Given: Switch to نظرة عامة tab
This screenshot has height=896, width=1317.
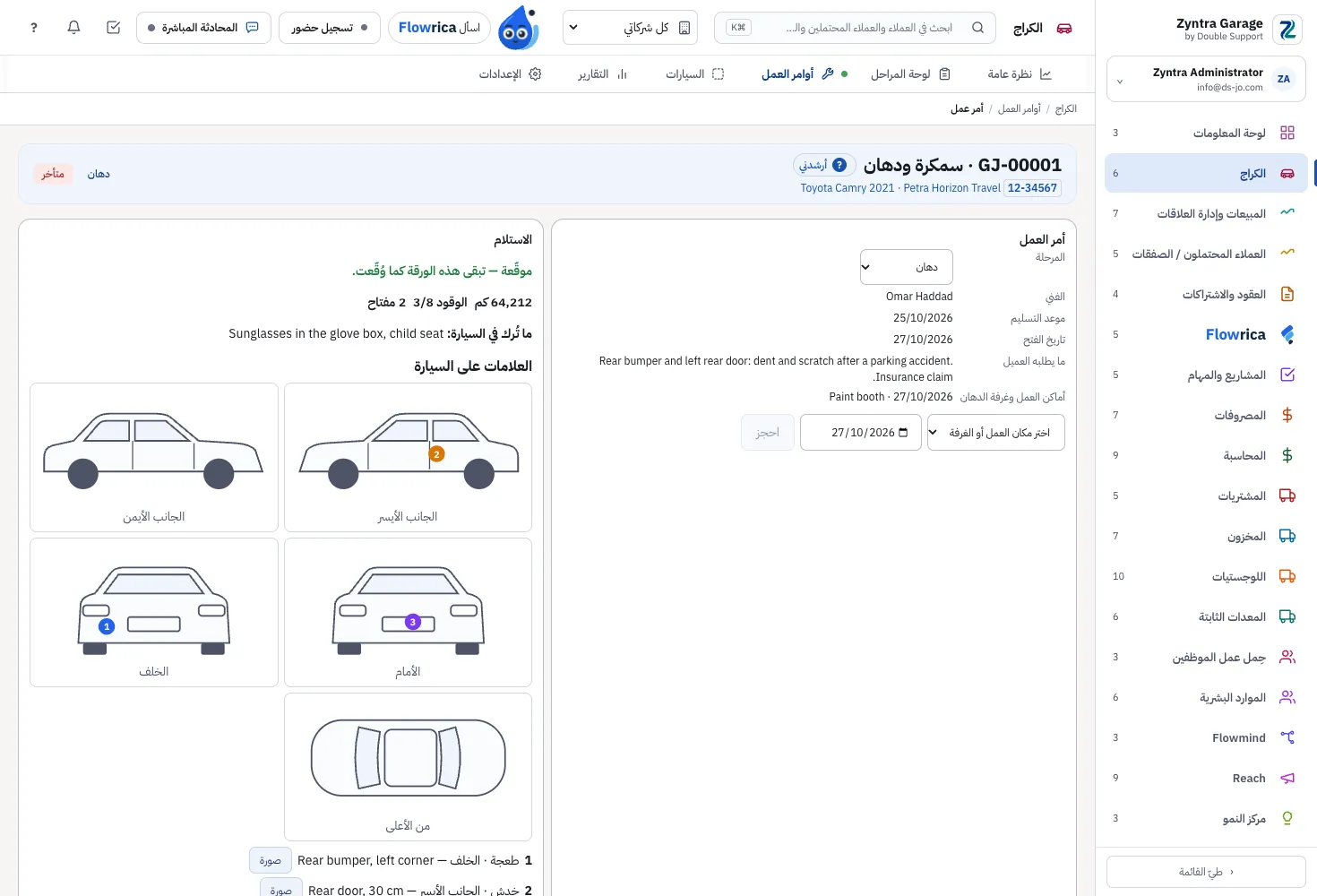Looking at the screenshot, I should pyautogui.click(x=1020, y=74).
